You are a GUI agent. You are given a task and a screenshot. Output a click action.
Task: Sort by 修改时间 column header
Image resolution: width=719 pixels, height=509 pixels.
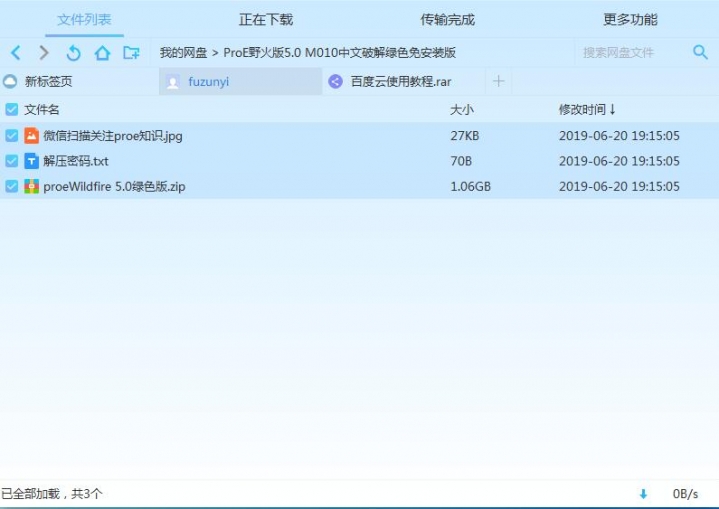587,109
